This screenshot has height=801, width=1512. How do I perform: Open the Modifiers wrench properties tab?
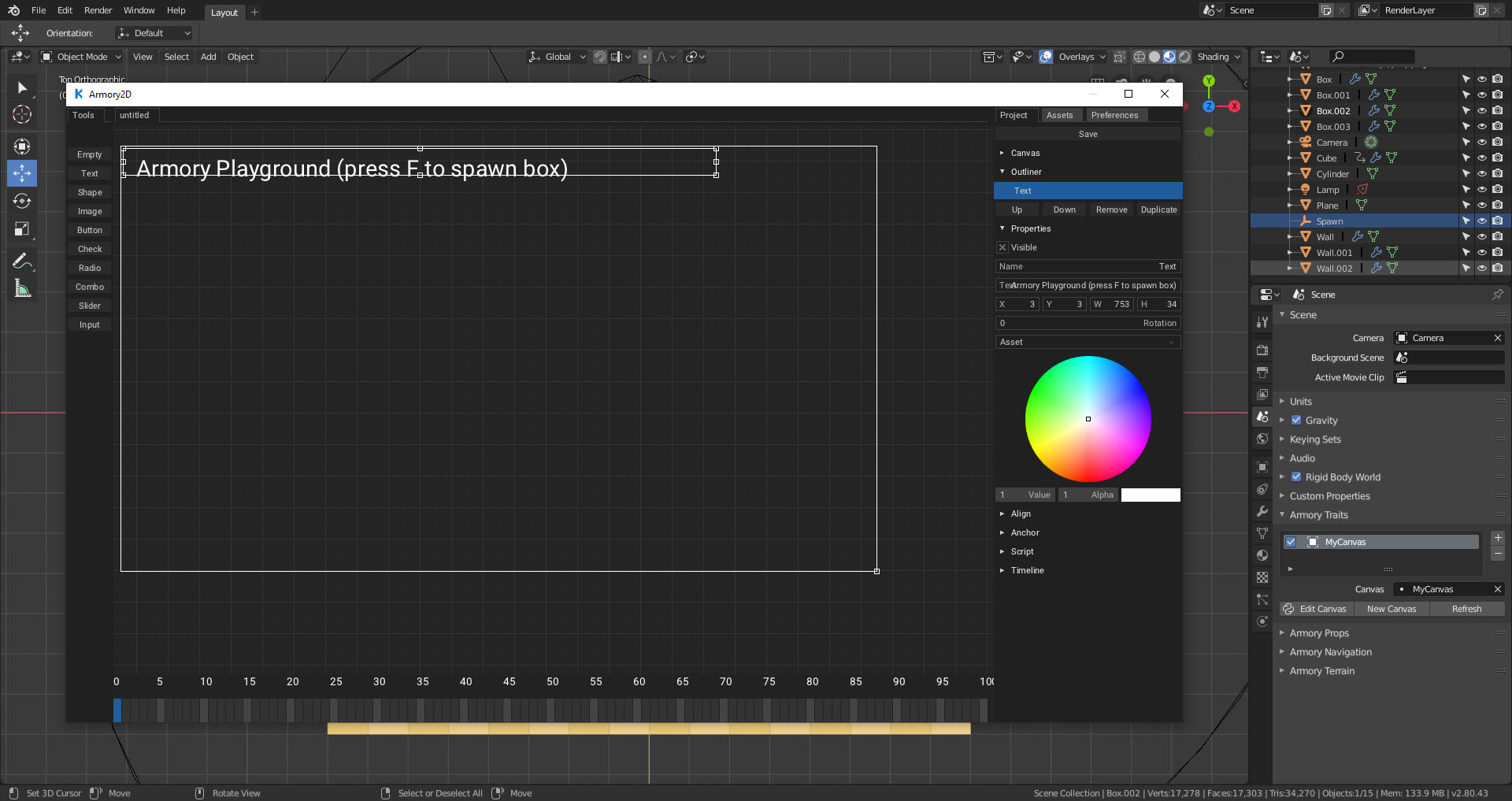[x=1262, y=511]
